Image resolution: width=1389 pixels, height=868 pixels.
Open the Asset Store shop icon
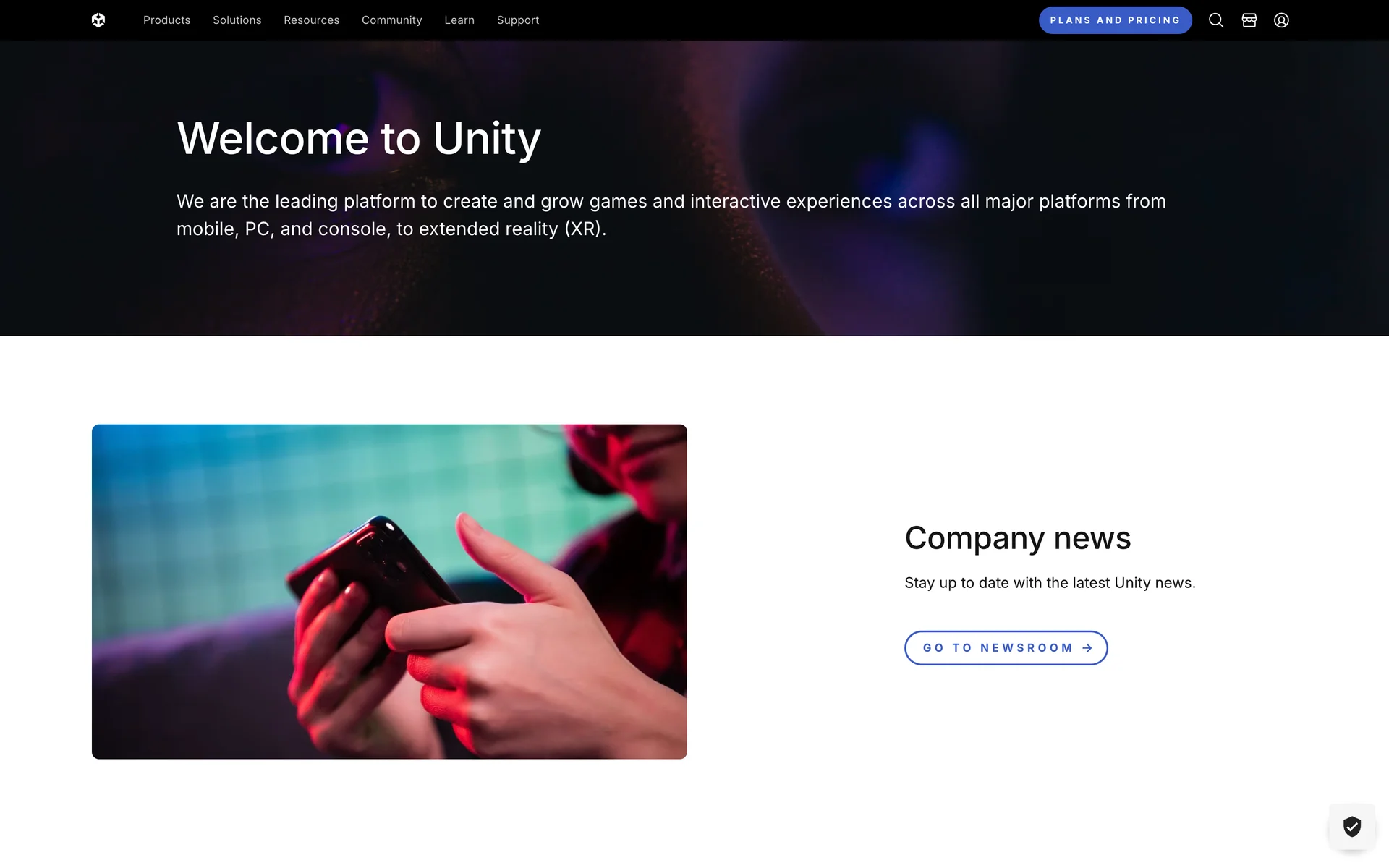pyautogui.click(x=1249, y=20)
